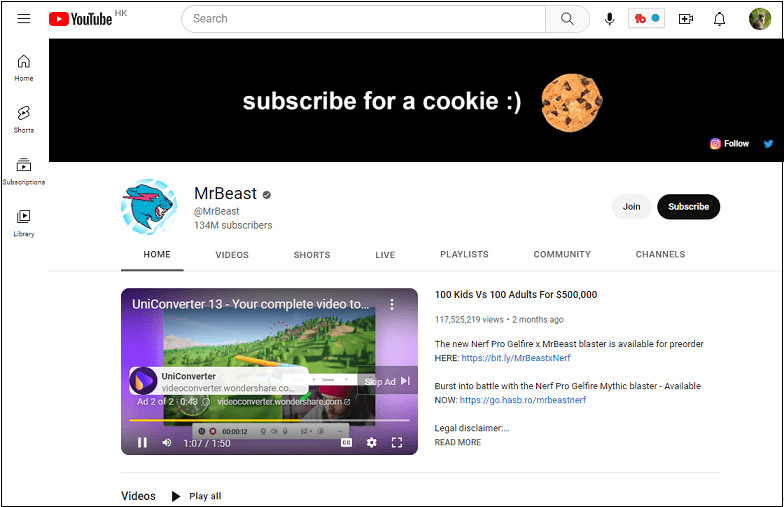The image size is (784, 507).
Task: Click in the Search input field
Action: 364,19
